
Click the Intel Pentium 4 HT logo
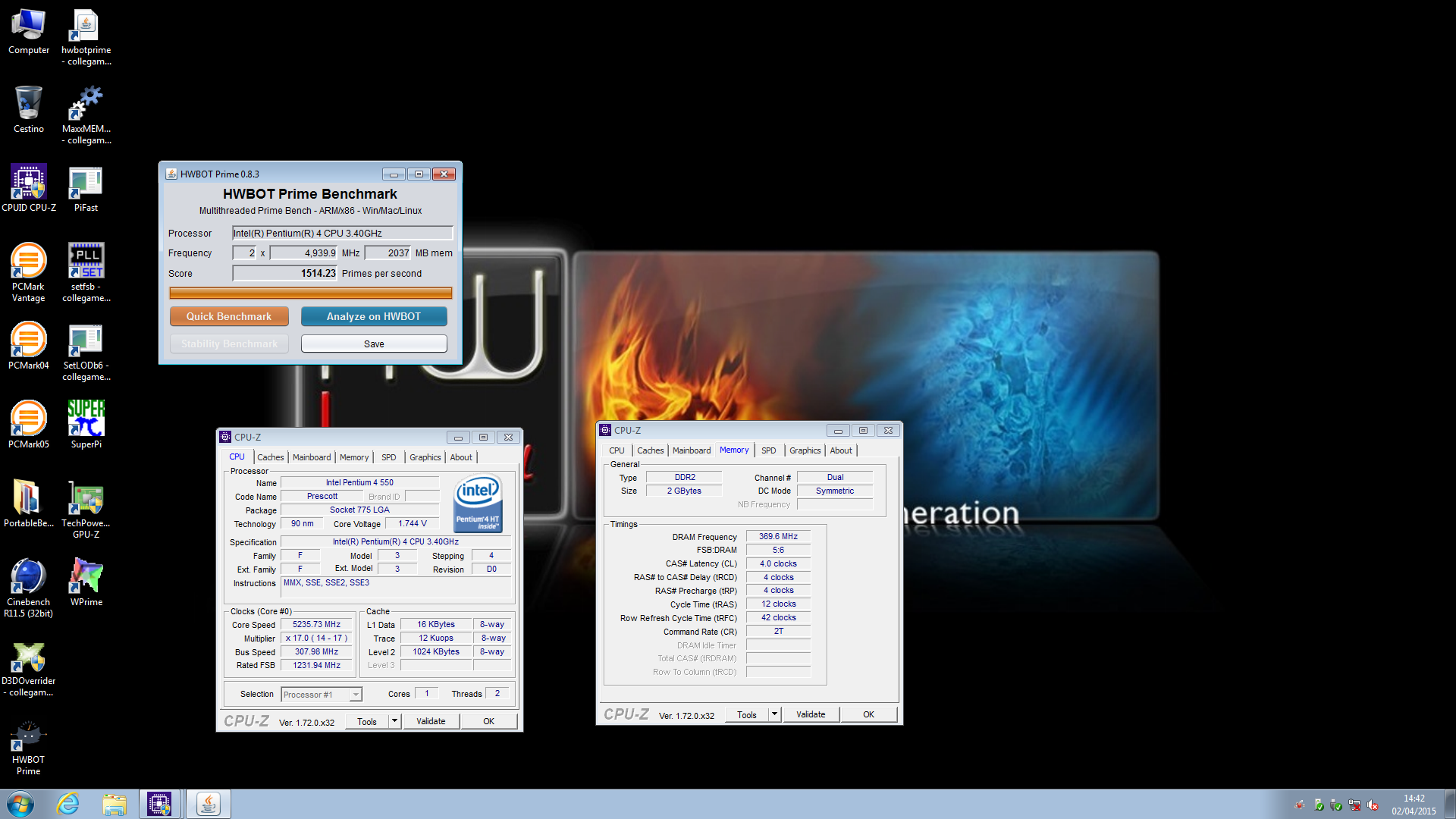(x=478, y=503)
